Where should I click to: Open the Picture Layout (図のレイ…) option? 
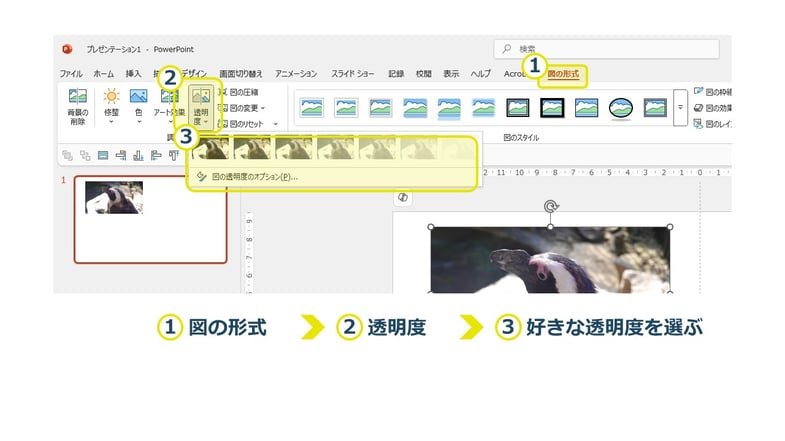click(x=712, y=124)
